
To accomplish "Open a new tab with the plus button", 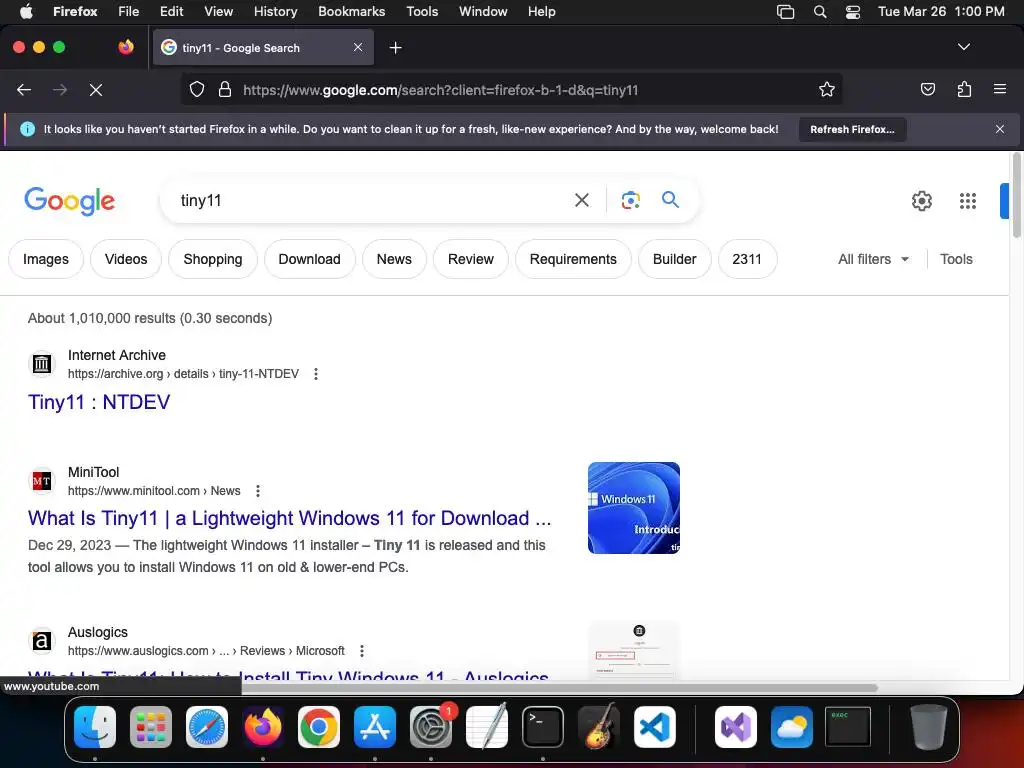I will [x=395, y=48].
